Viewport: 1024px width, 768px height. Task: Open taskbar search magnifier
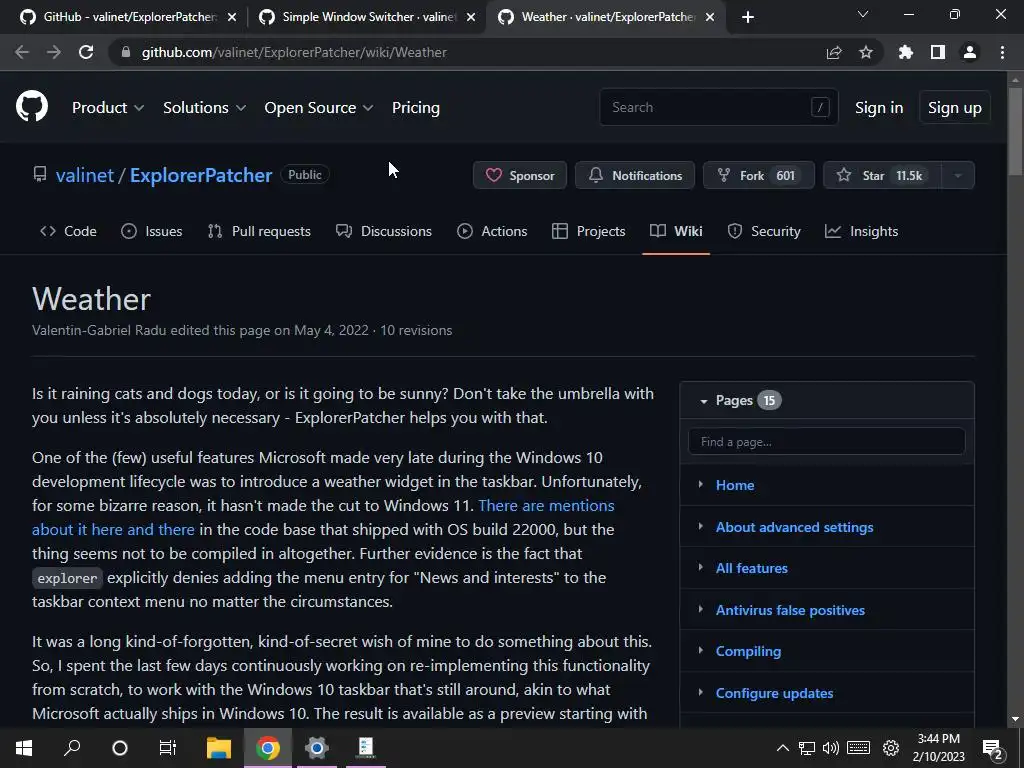point(72,748)
